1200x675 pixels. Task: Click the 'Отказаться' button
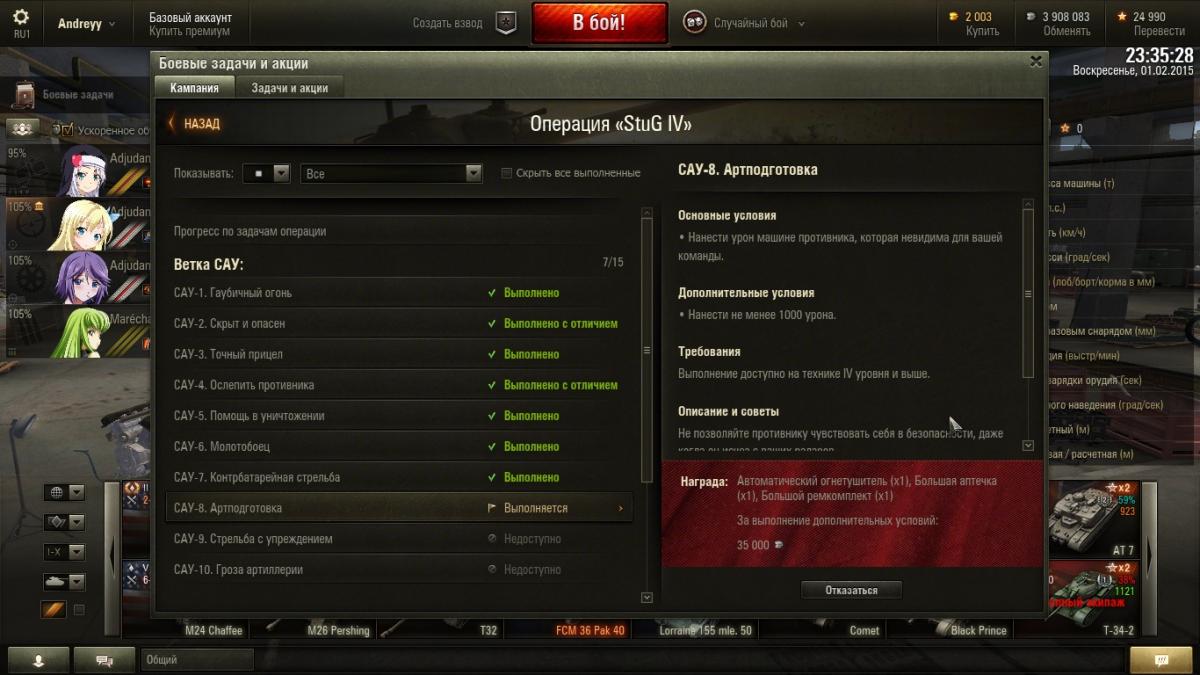click(x=851, y=590)
